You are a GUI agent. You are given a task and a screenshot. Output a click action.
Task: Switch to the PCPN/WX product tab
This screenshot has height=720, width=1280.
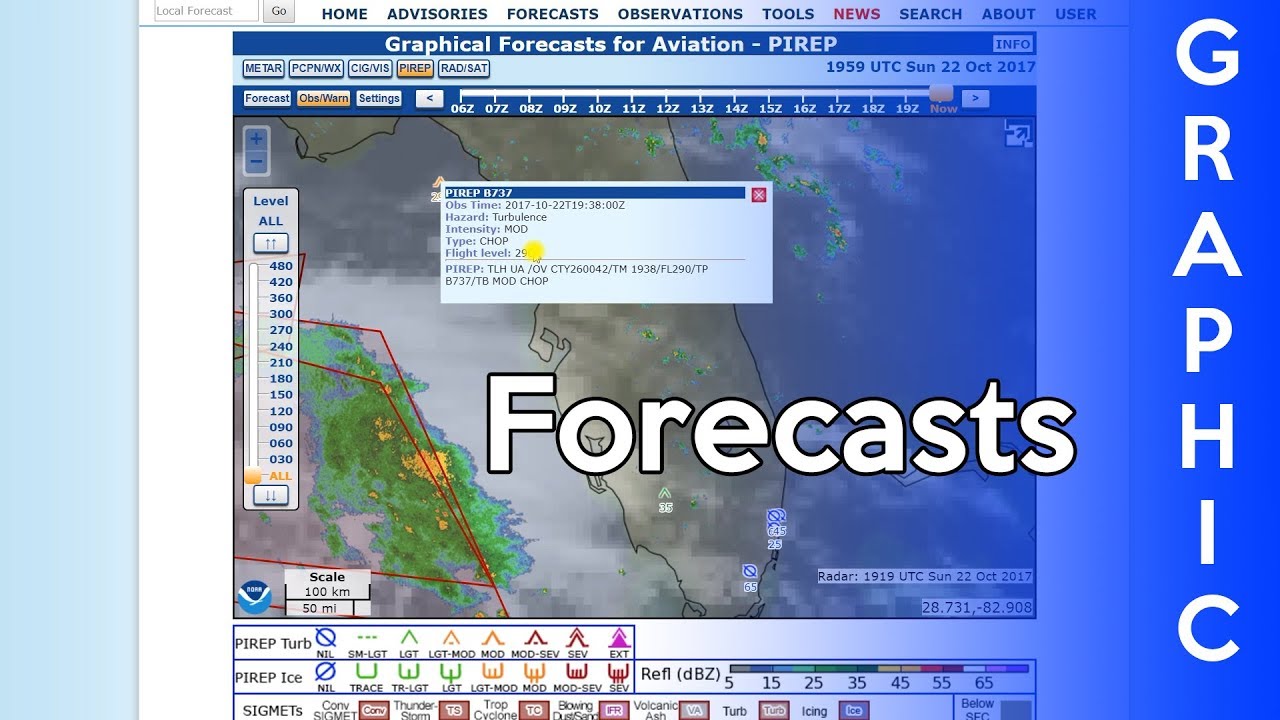coord(316,69)
